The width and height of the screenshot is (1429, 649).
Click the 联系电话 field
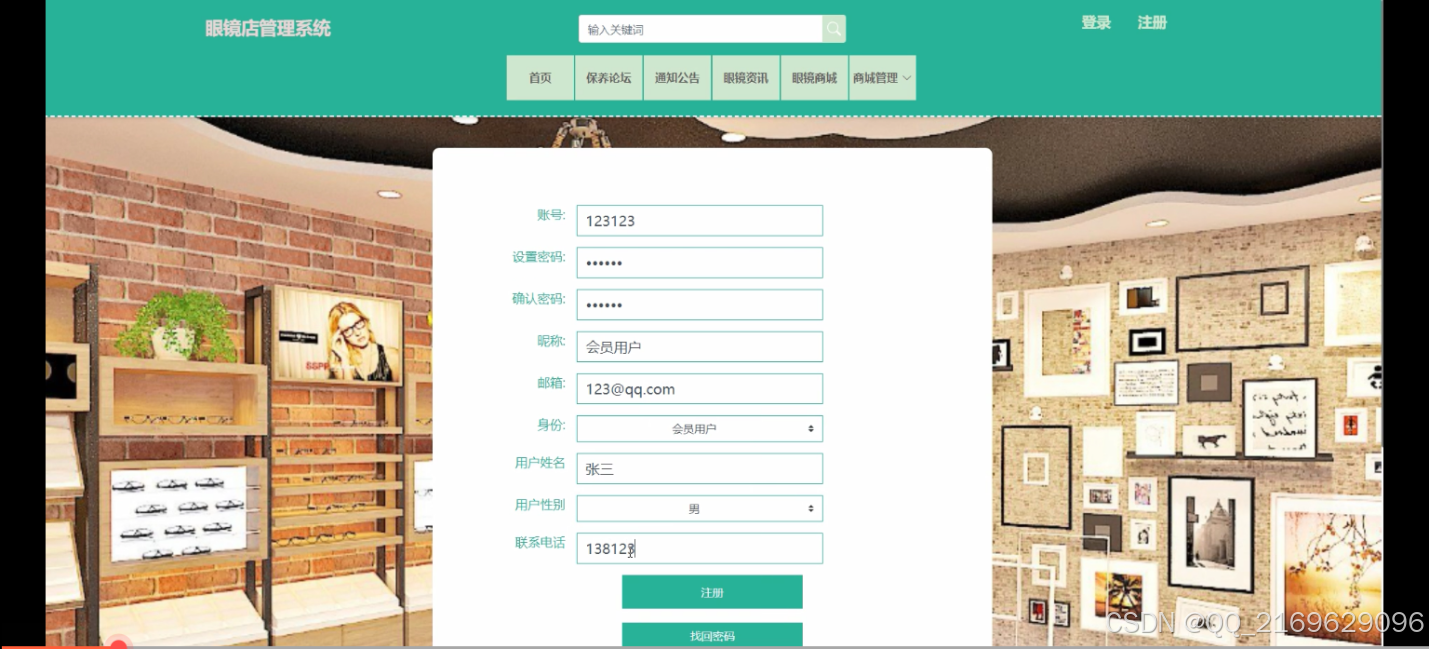point(700,548)
